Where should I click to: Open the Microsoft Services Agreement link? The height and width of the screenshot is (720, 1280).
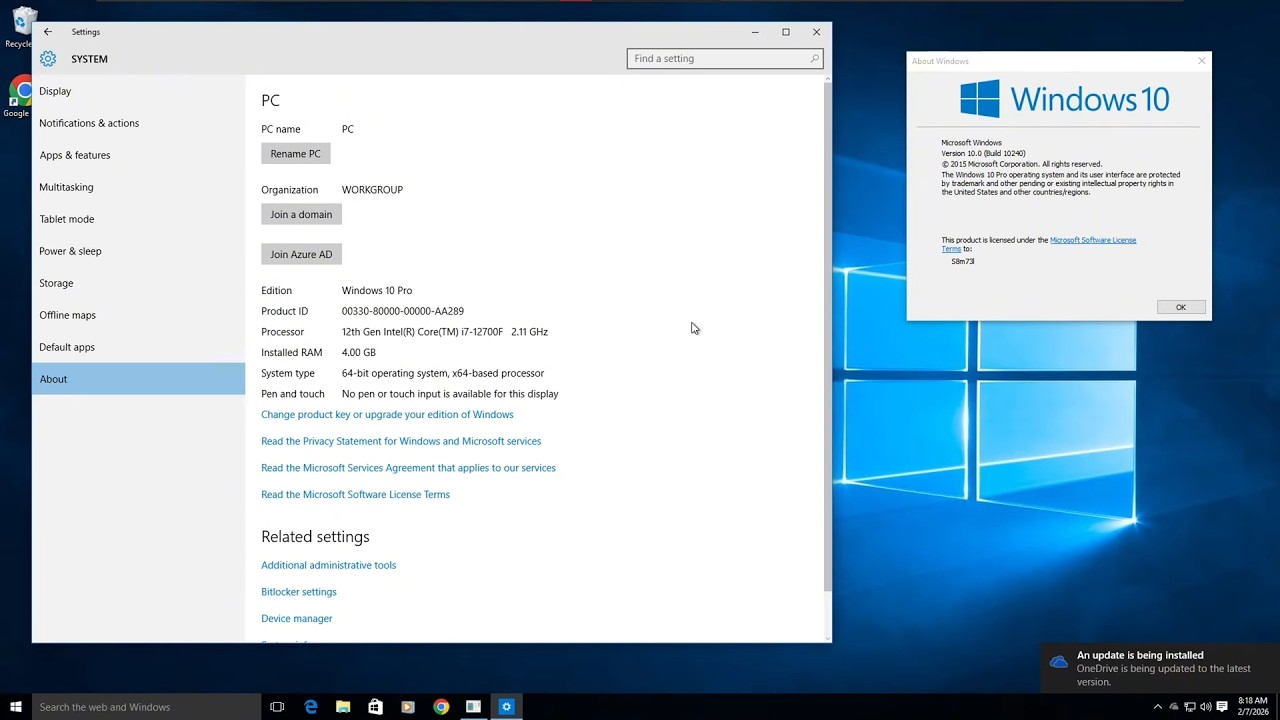tap(408, 468)
